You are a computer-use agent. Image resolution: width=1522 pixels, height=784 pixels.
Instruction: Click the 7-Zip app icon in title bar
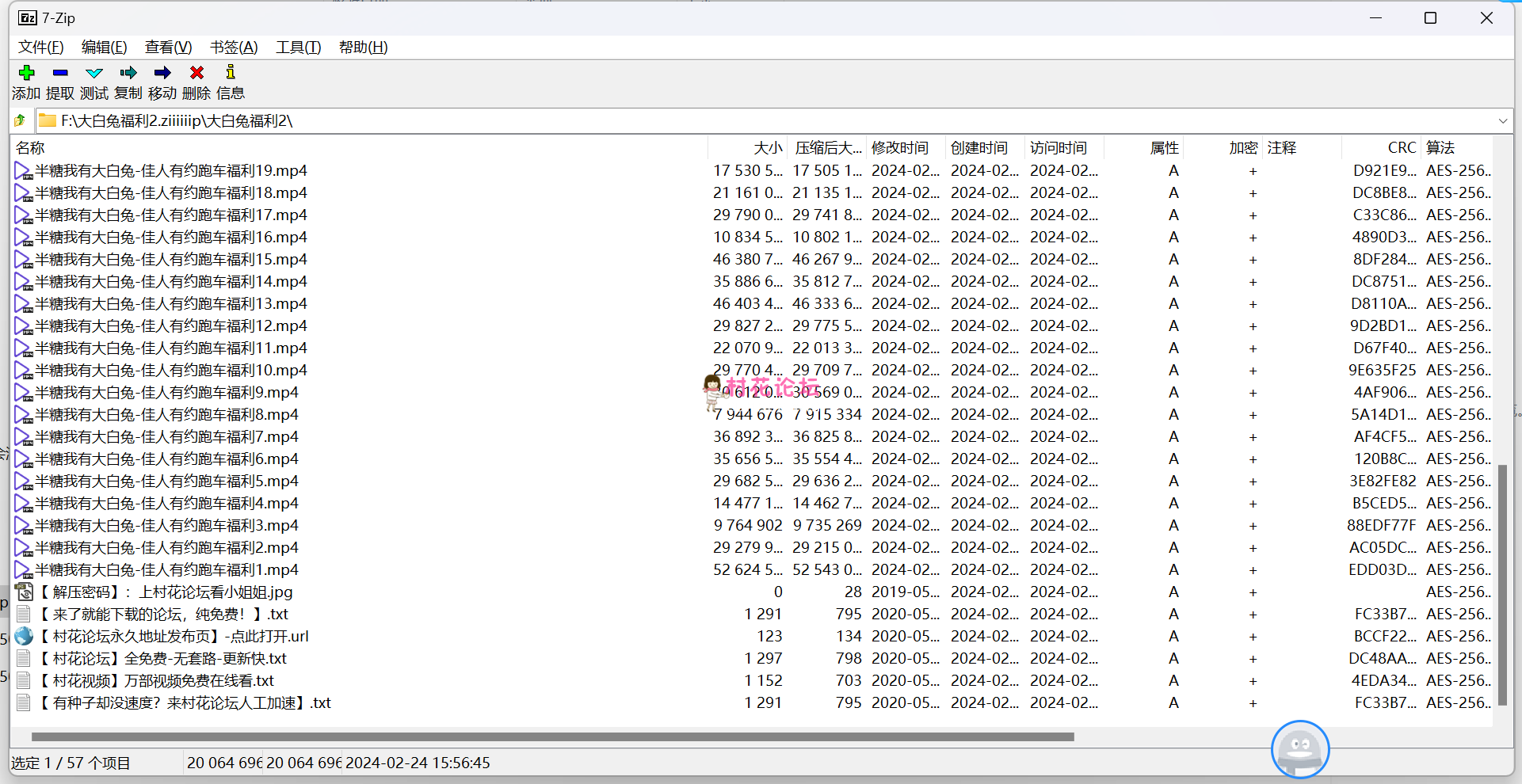click(x=28, y=17)
